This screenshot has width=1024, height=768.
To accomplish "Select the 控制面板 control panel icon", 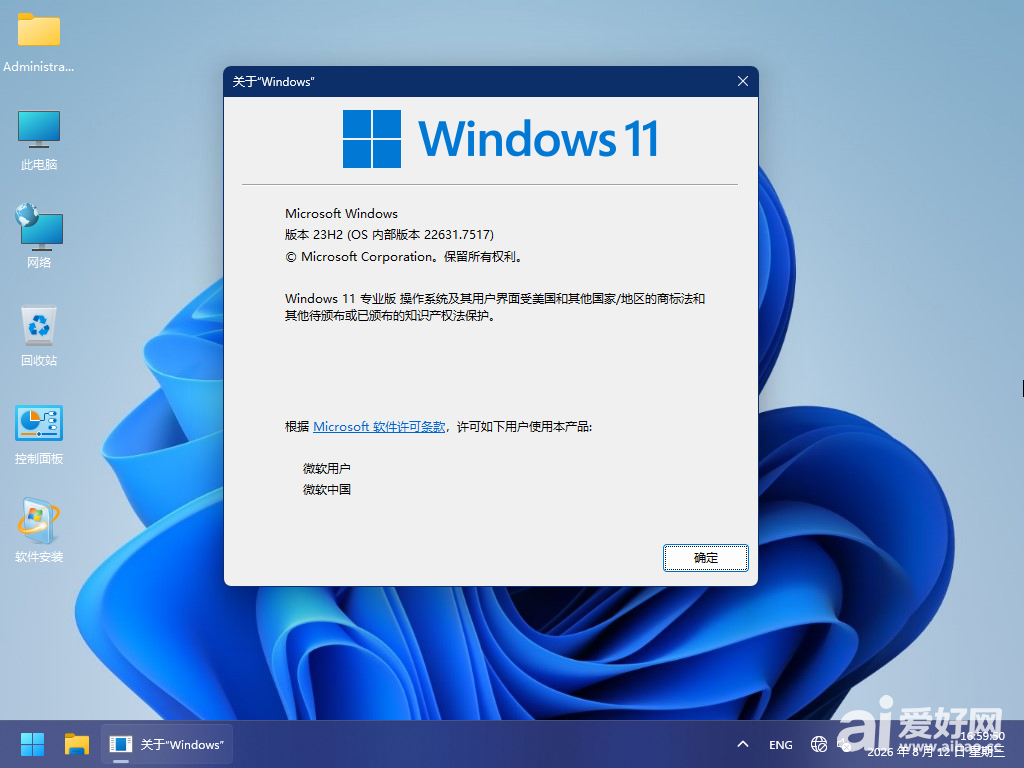I will (x=39, y=435).
